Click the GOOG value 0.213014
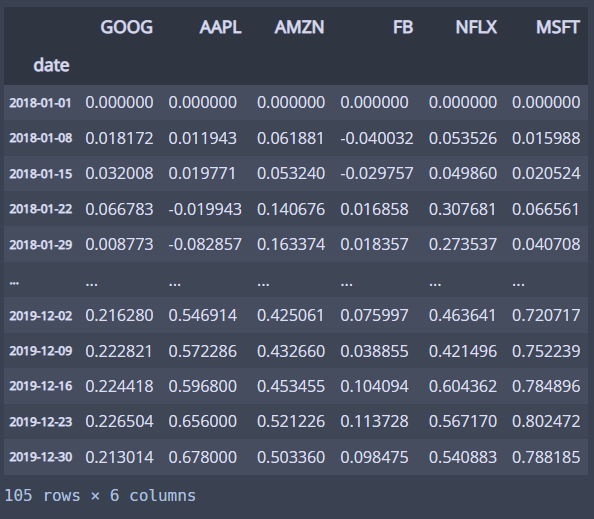The width and height of the screenshot is (594, 519). click(x=119, y=457)
